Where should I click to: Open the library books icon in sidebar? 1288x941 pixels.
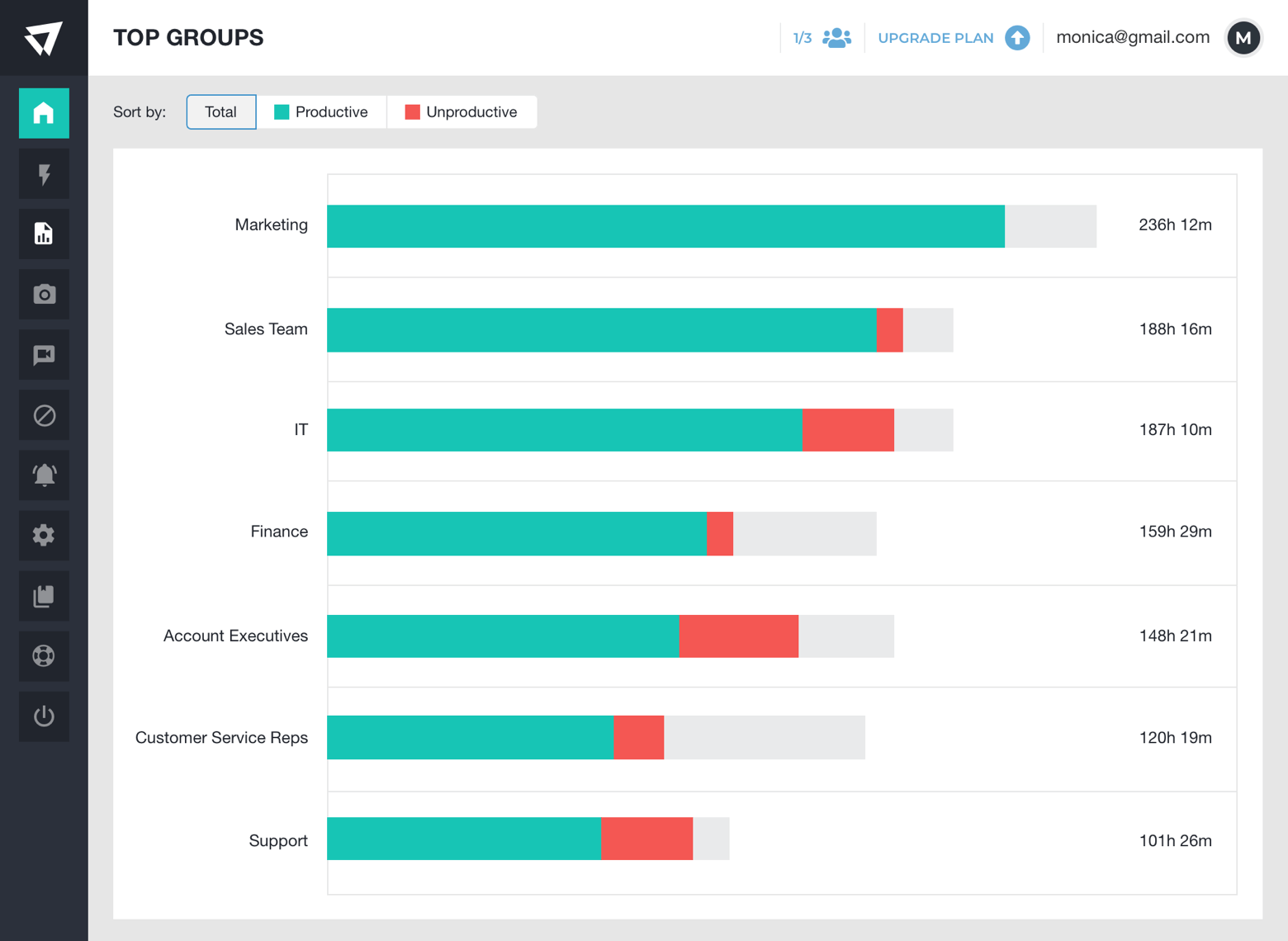44,596
